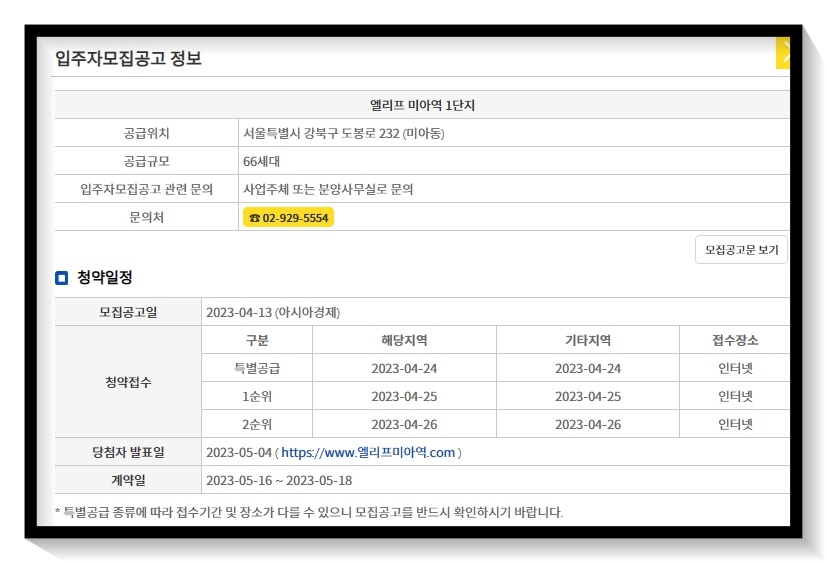Image resolution: width=827 pixels, height=563 pixels.
Task: Call the 02-929-5554 phone number badge
Action: [289, 217]
